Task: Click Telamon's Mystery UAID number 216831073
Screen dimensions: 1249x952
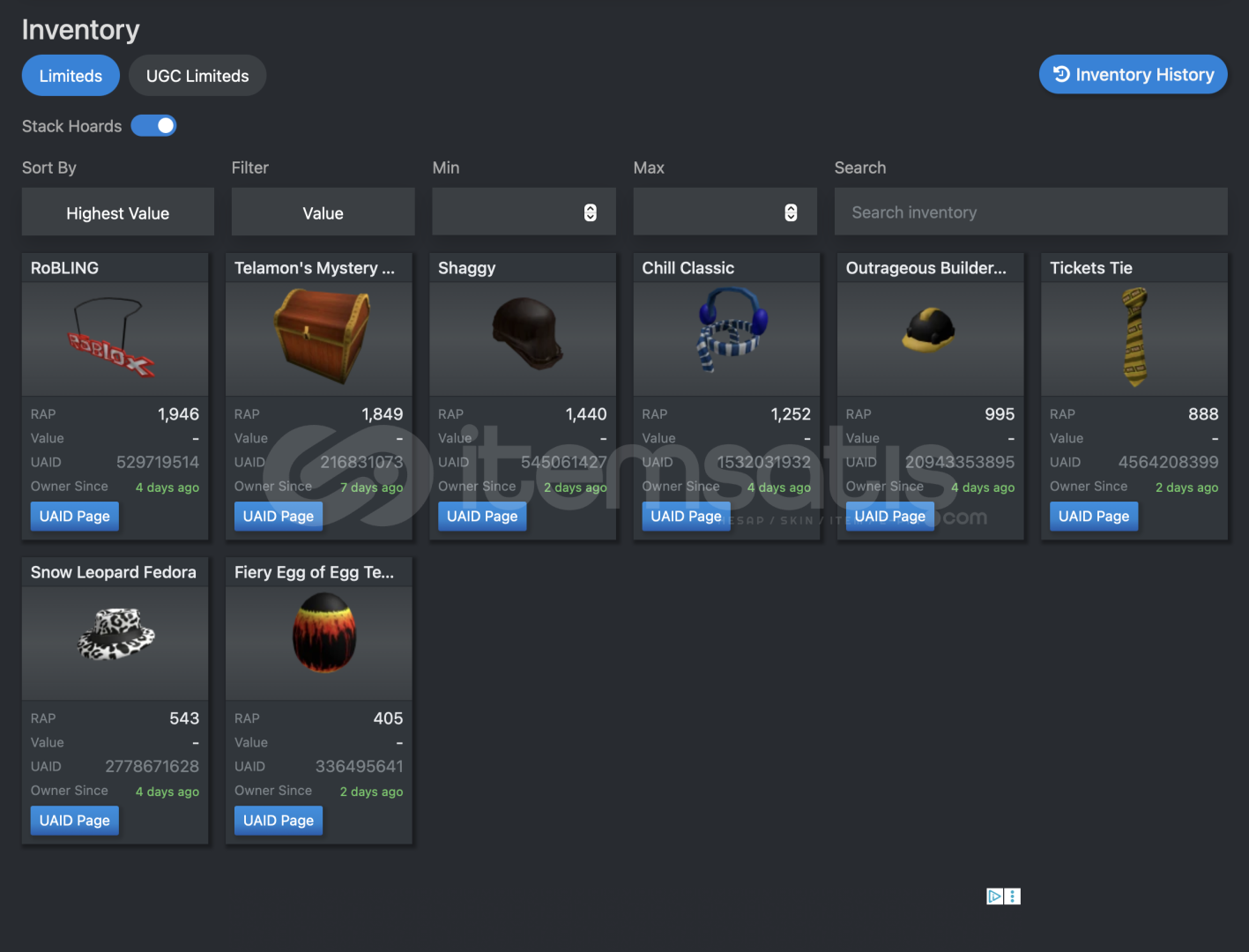Action: click(x=361, y=462)
